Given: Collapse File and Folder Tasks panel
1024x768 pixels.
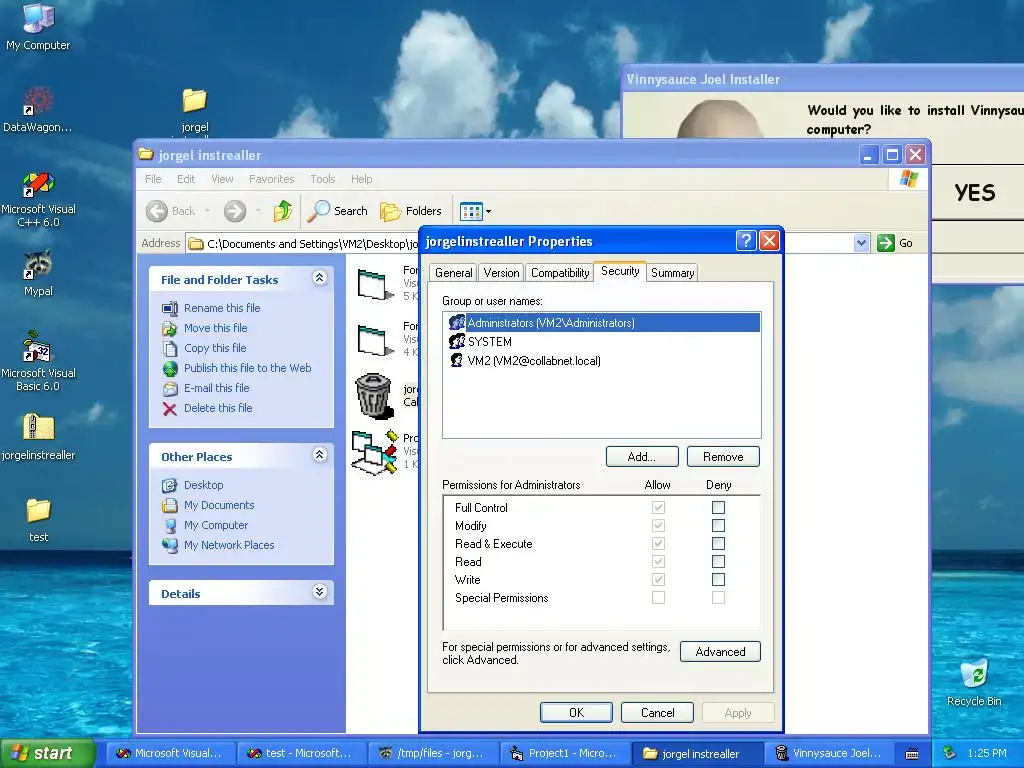Looking at the screenshot, I should (x=319, y=278).
